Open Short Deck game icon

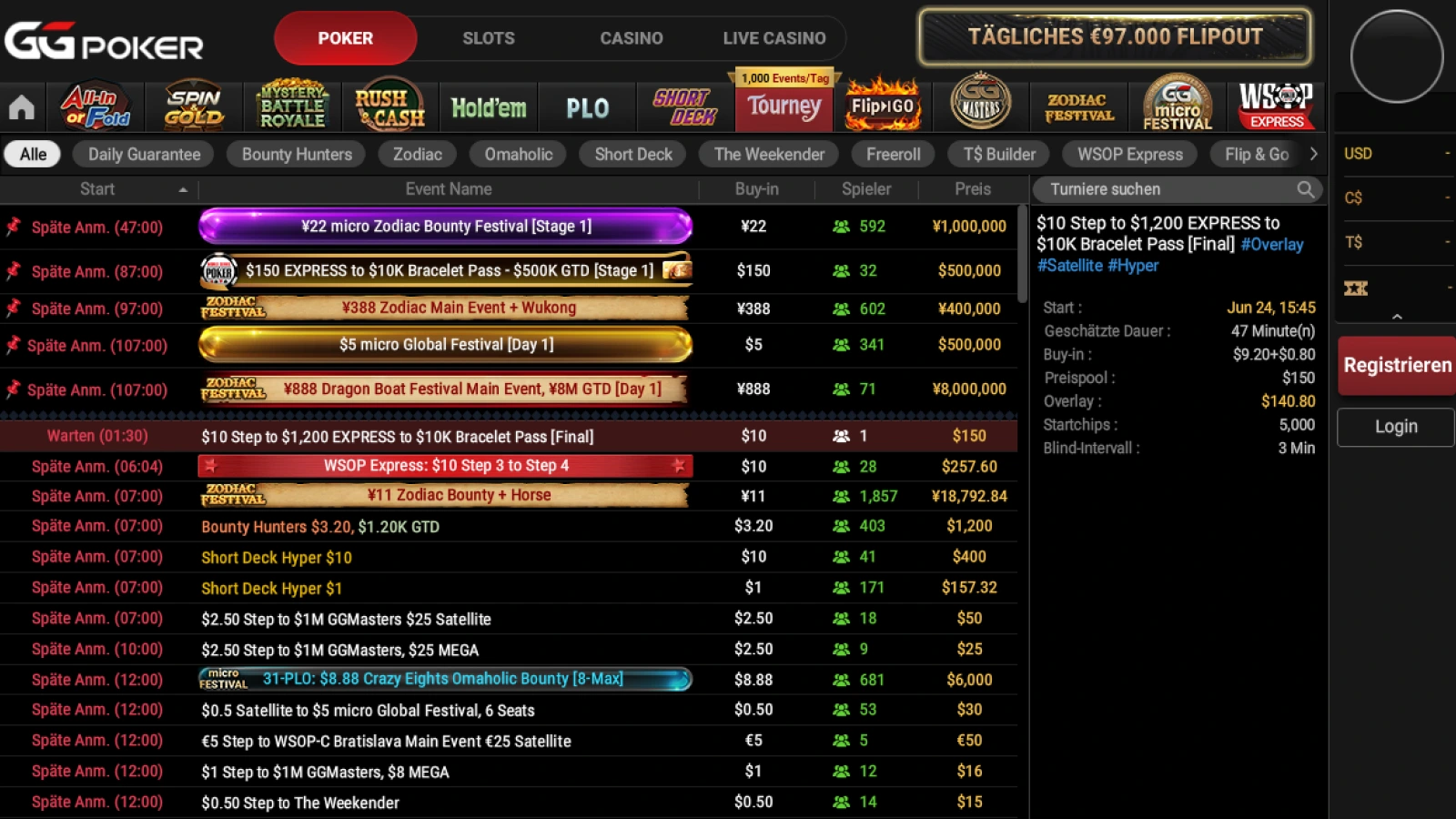[x=685, y=107]
